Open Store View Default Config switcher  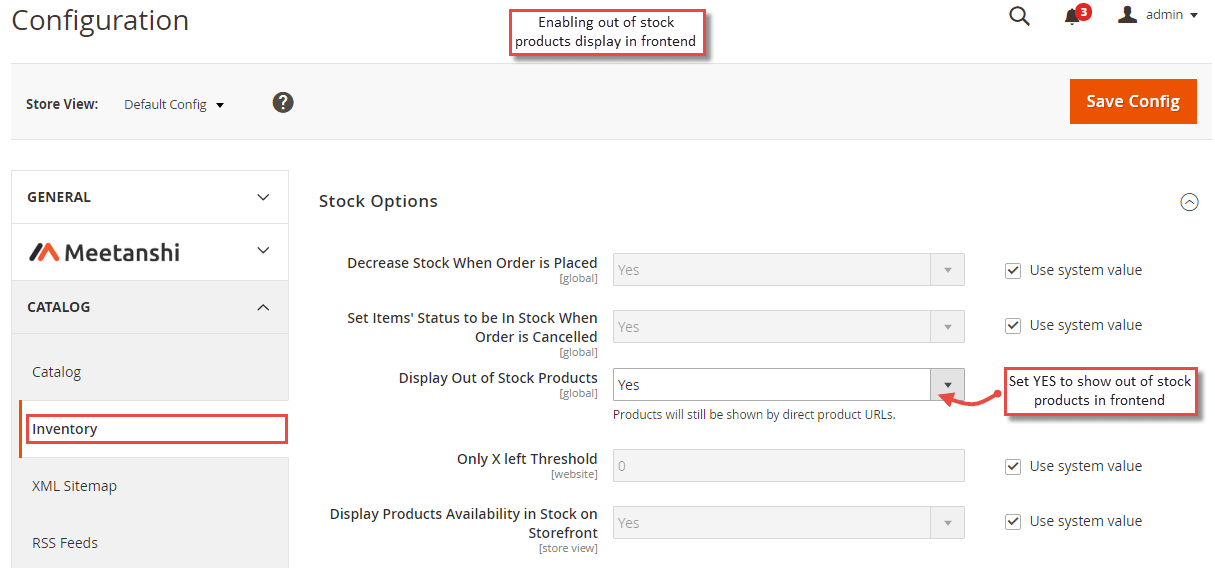(x=174, y=104)
